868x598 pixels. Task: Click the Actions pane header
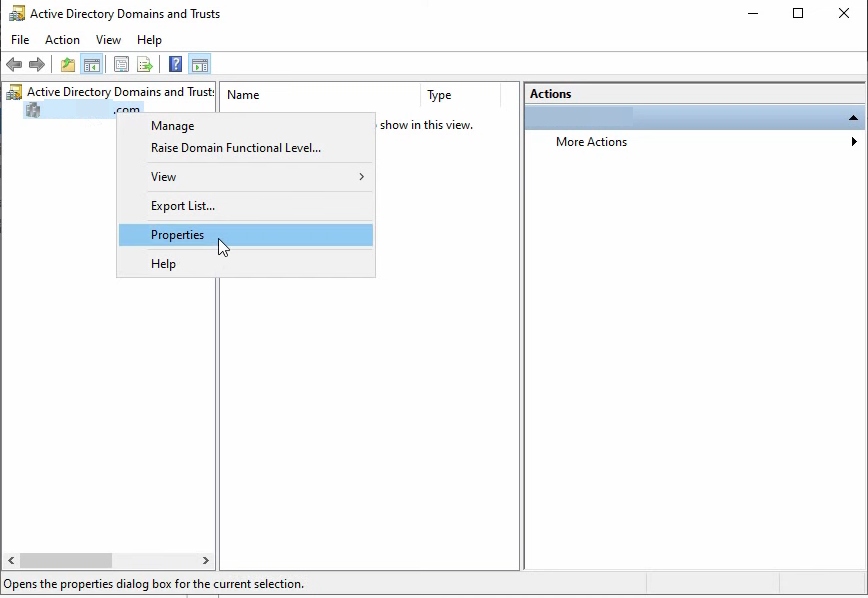pos(694,94)
